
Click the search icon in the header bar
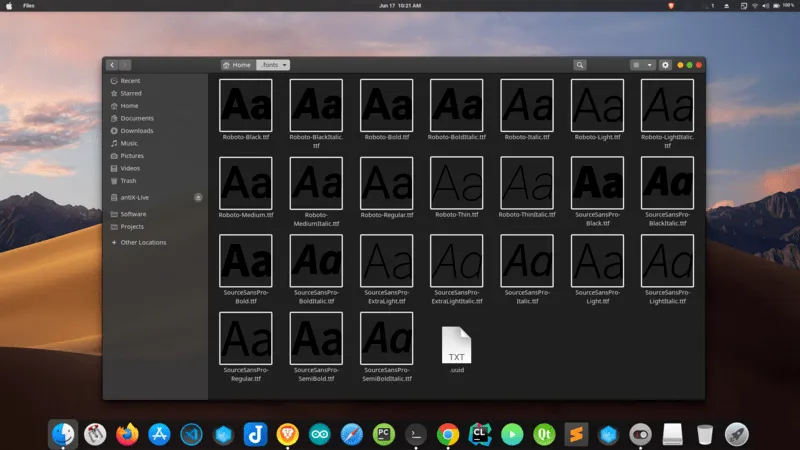pyautogui.click(x=579, y=65)
